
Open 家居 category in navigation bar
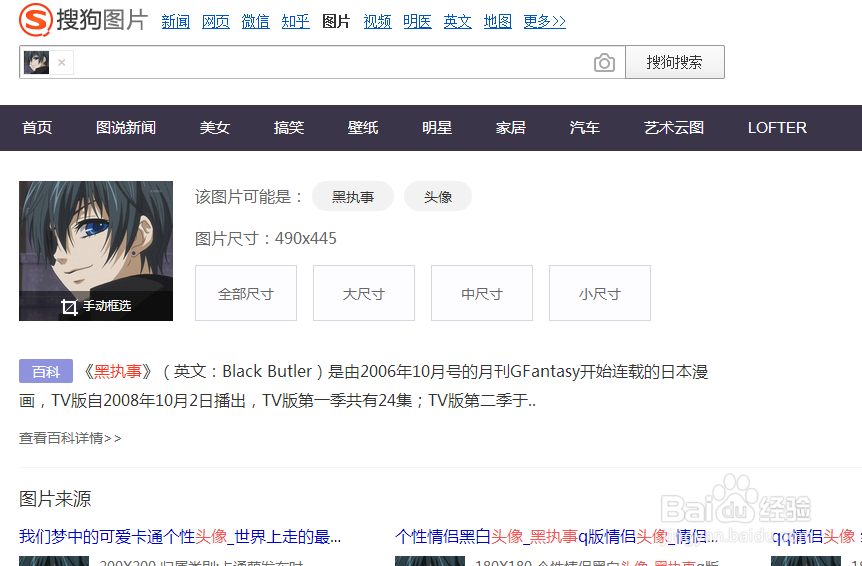point(511,127)
